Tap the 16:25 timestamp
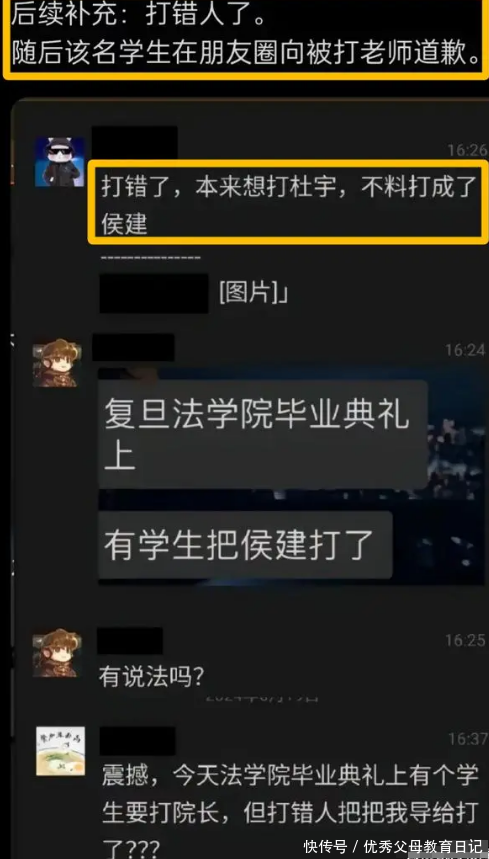Screen dimensions: 489x859 465,640
